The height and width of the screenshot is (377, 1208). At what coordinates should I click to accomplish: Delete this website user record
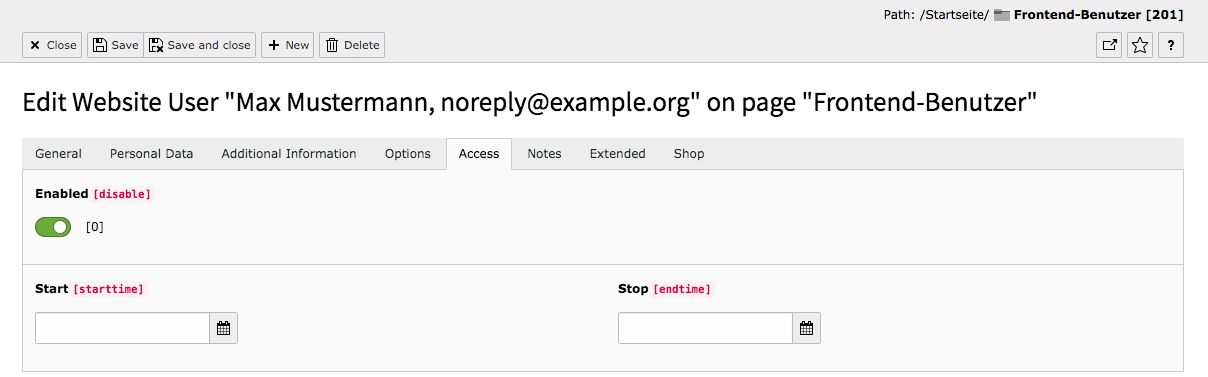(352, 45)
